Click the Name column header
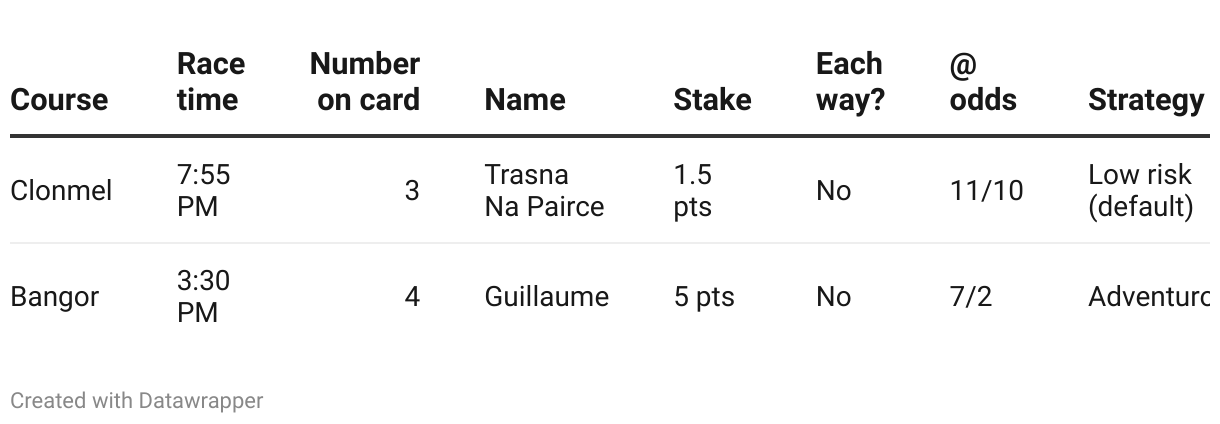The height and width of the screenshot is (424, 1220). tap(525, 100)
